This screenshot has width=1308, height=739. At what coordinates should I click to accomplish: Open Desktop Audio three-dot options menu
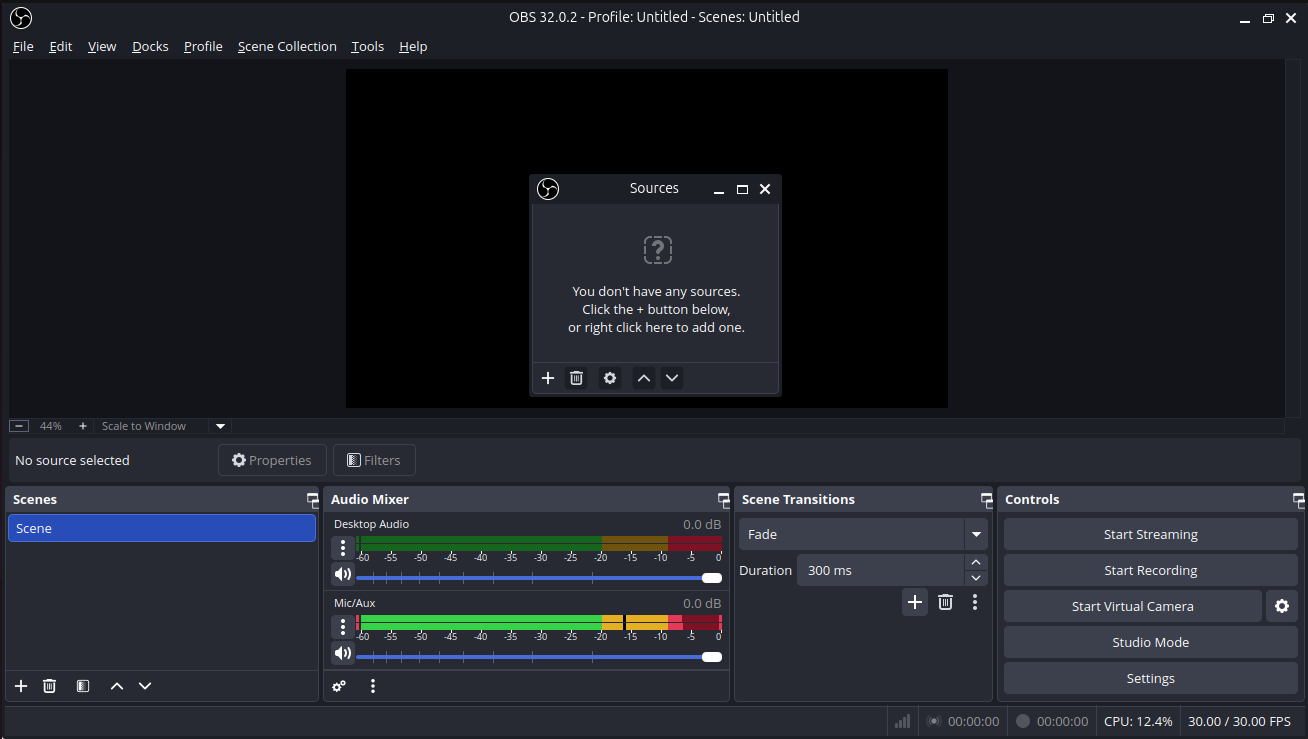[343, 547]
